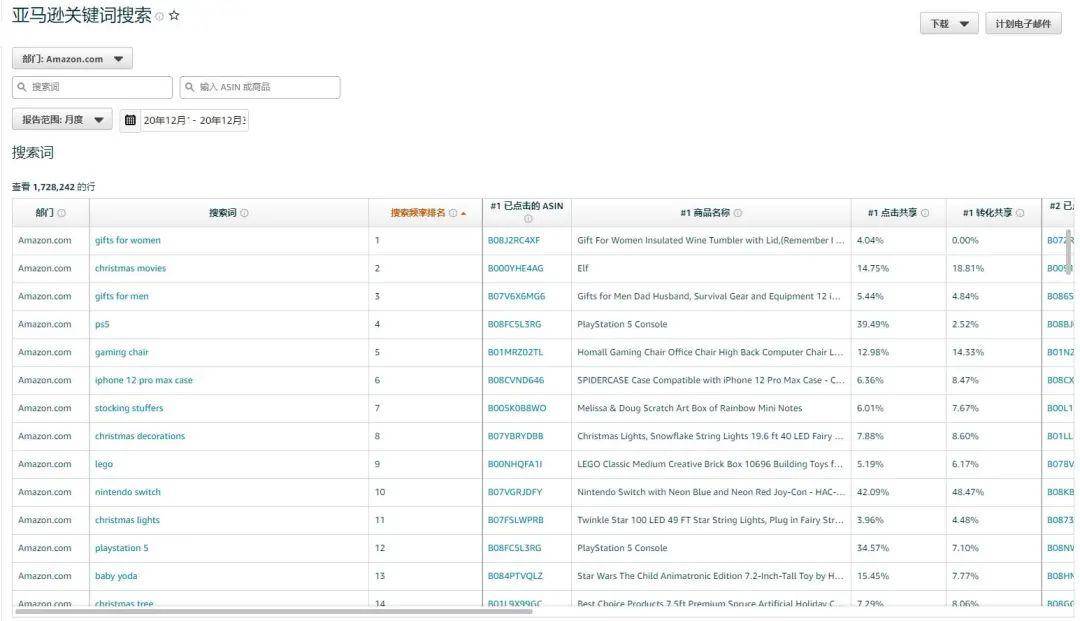Click the vertical scrollbar of the table
The image size is (1080, 621).
pyautogui.click(x=1069, y=252)
